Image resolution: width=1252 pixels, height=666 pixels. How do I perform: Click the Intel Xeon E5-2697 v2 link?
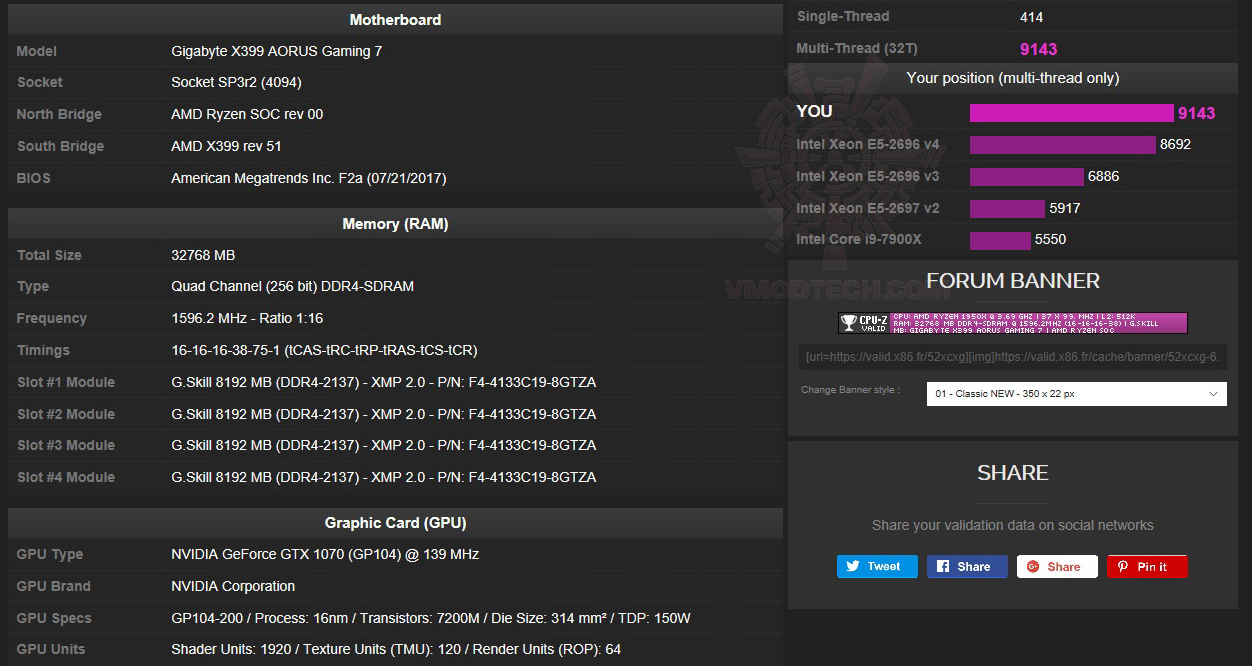[868, 208]
